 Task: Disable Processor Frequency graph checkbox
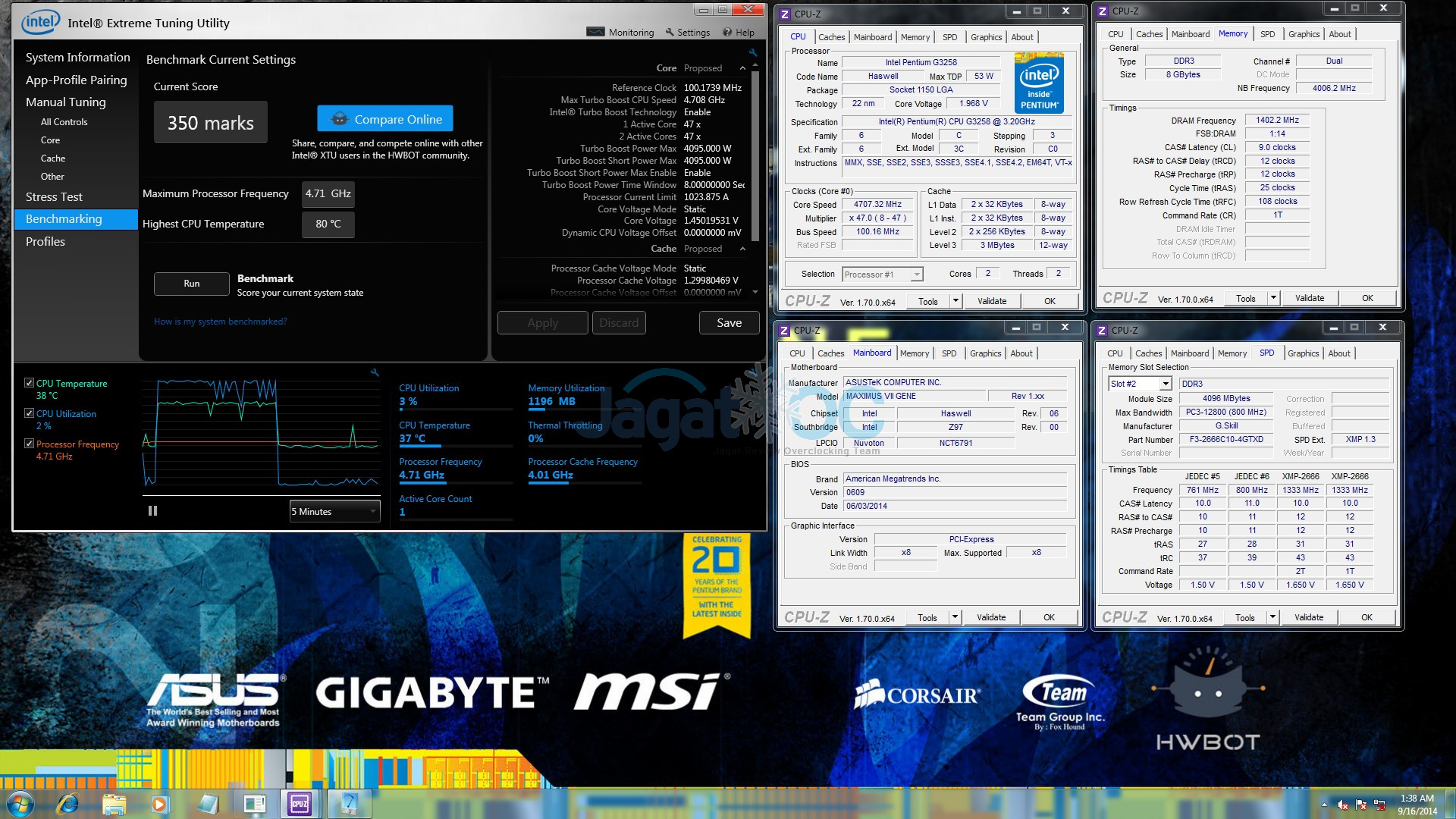click(29, 444)
